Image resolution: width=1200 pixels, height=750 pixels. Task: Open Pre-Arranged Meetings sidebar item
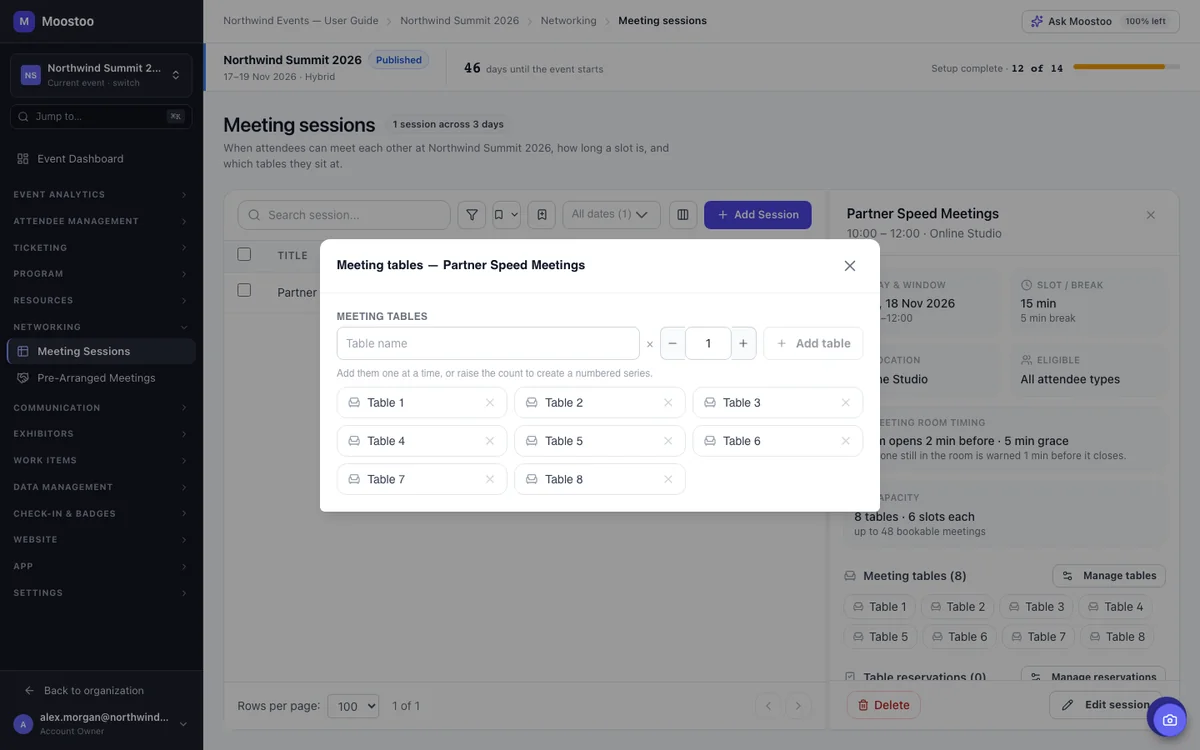101,378
